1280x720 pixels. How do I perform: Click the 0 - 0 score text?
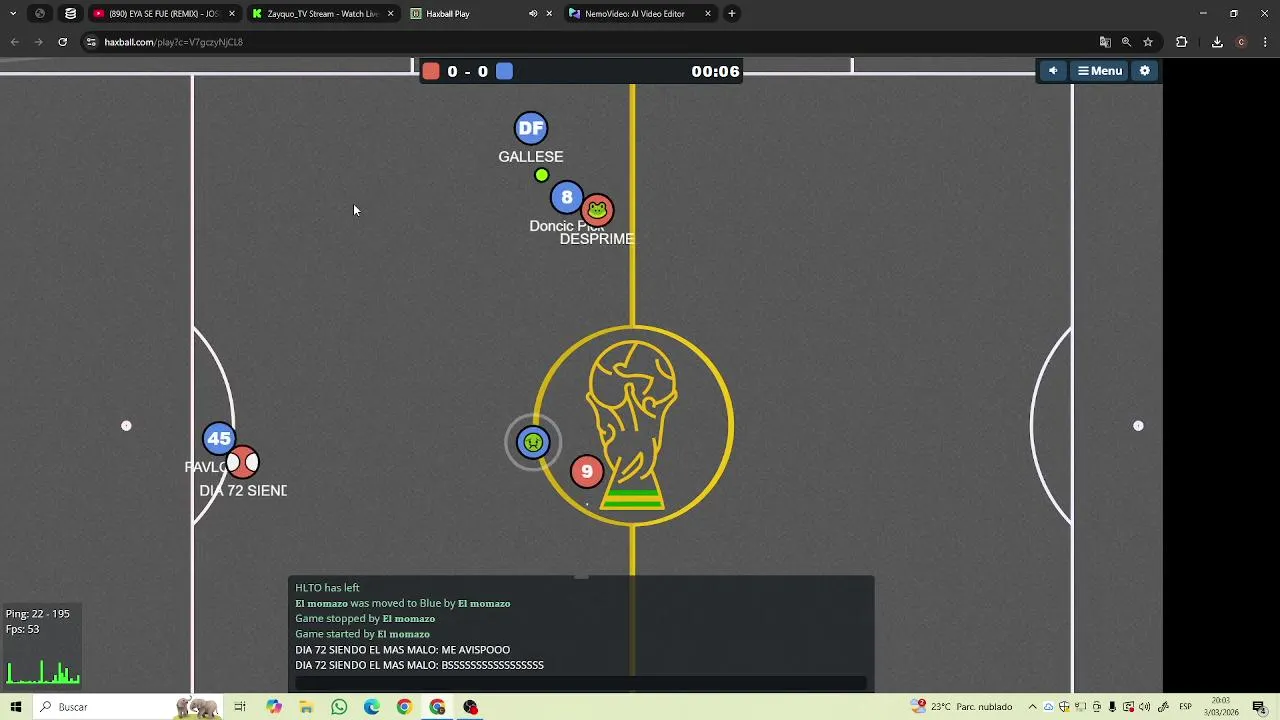[468, 71]
